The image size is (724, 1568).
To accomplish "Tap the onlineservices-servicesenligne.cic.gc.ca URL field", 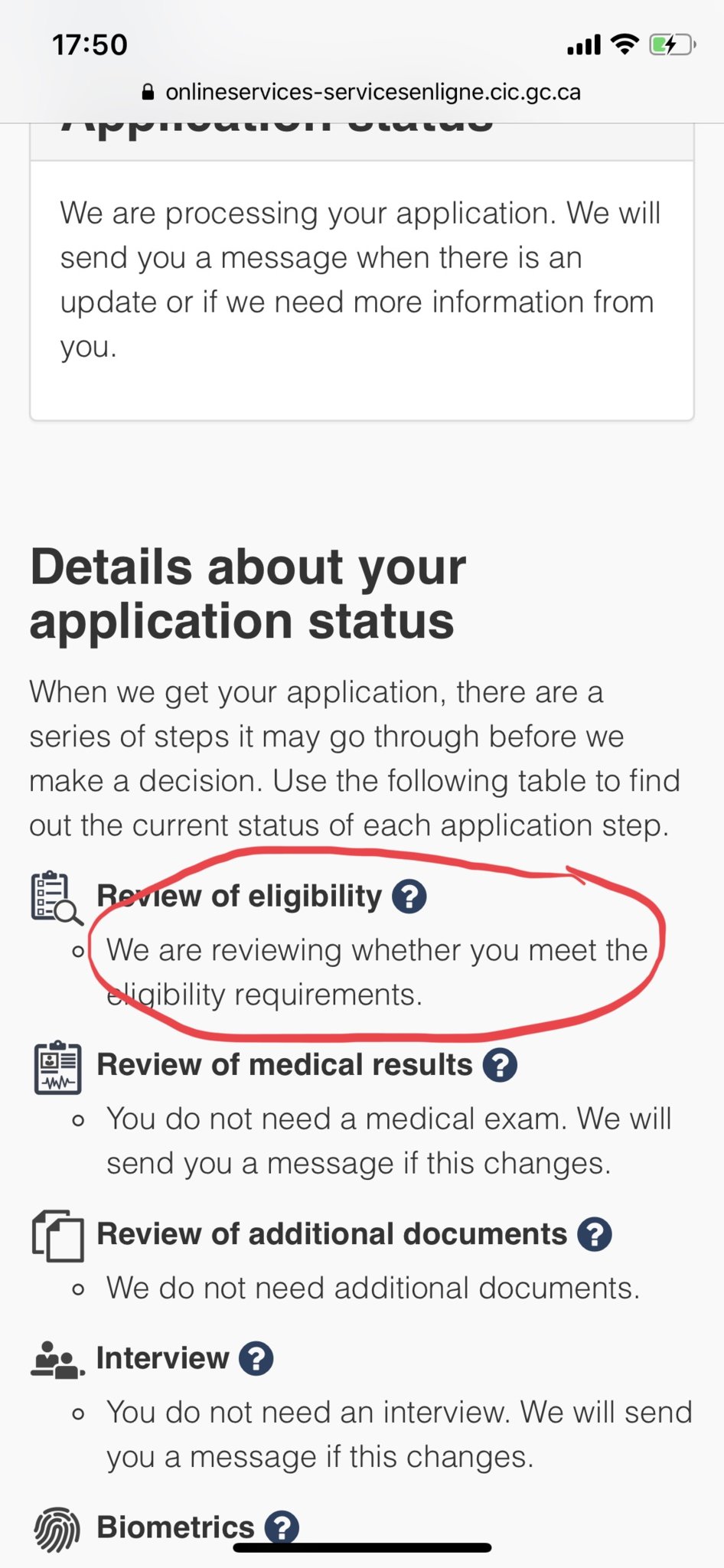I will (x=362, y=92).
